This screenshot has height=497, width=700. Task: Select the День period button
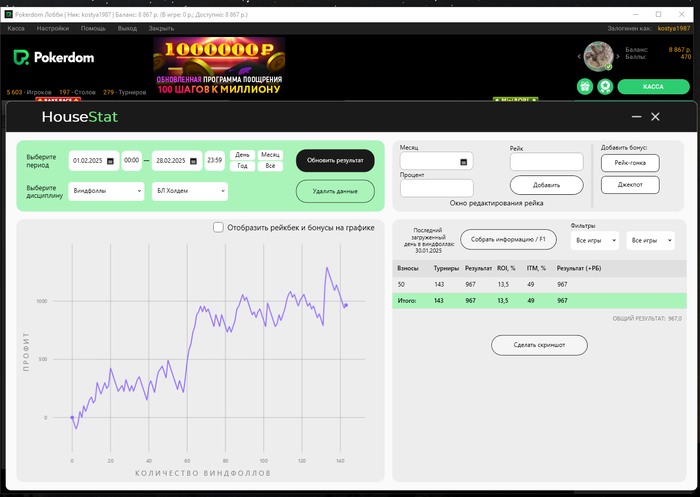click(242, 155)
